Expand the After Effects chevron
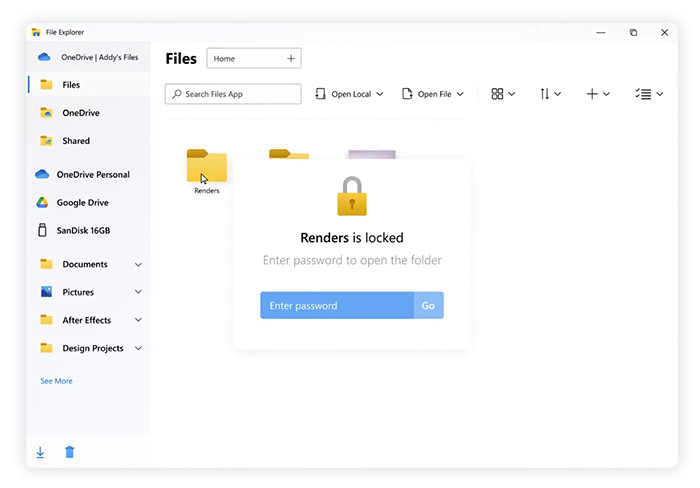This screenshot has height=488, width=700. point(138,320)
